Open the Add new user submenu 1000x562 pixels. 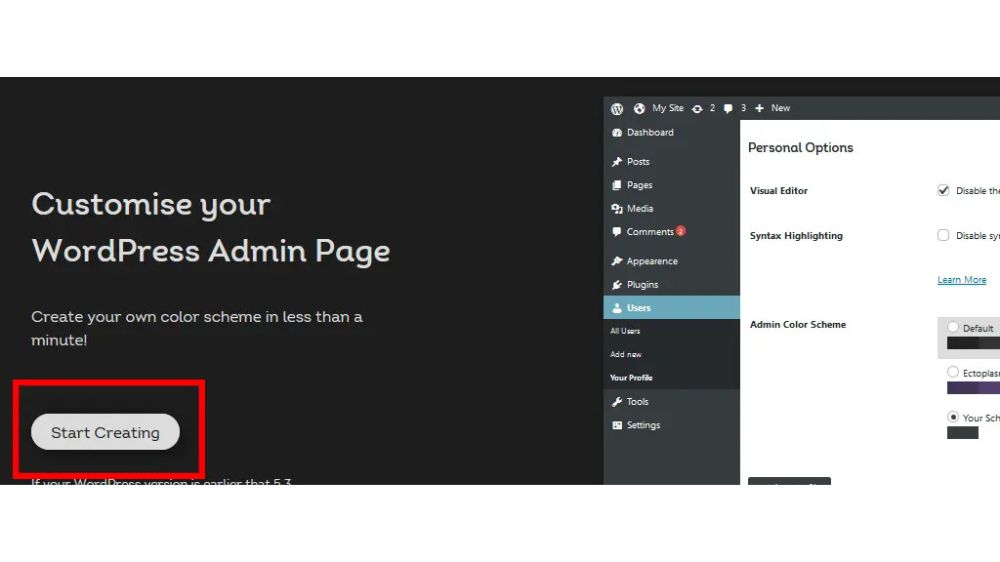coord(626,355)
